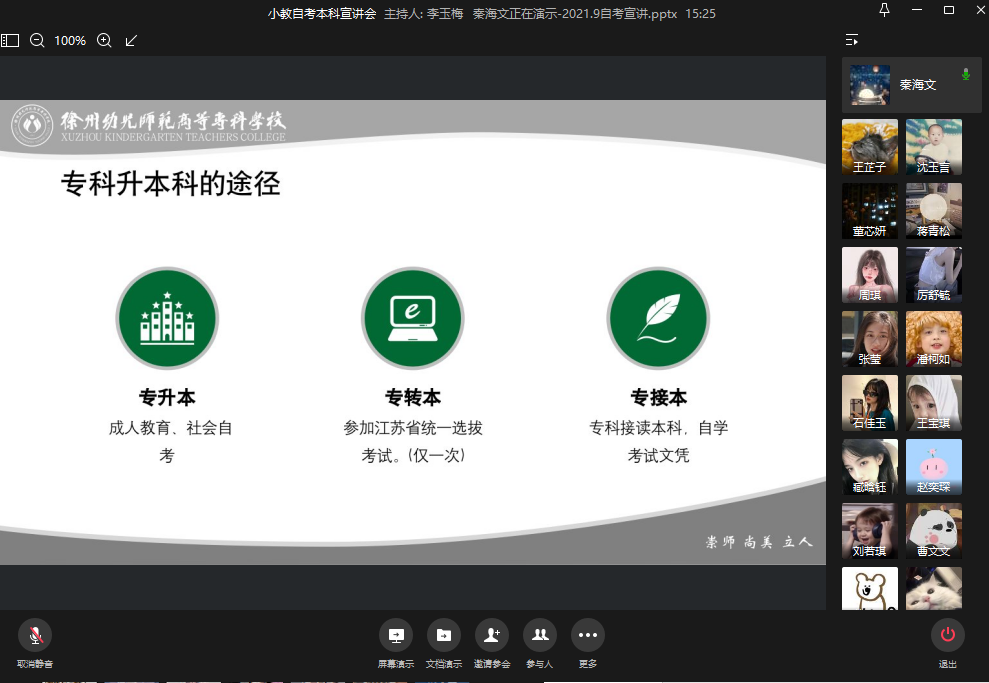
Task: Click participant 蒋青松's avatar
Action: click(x=933, y=211)
